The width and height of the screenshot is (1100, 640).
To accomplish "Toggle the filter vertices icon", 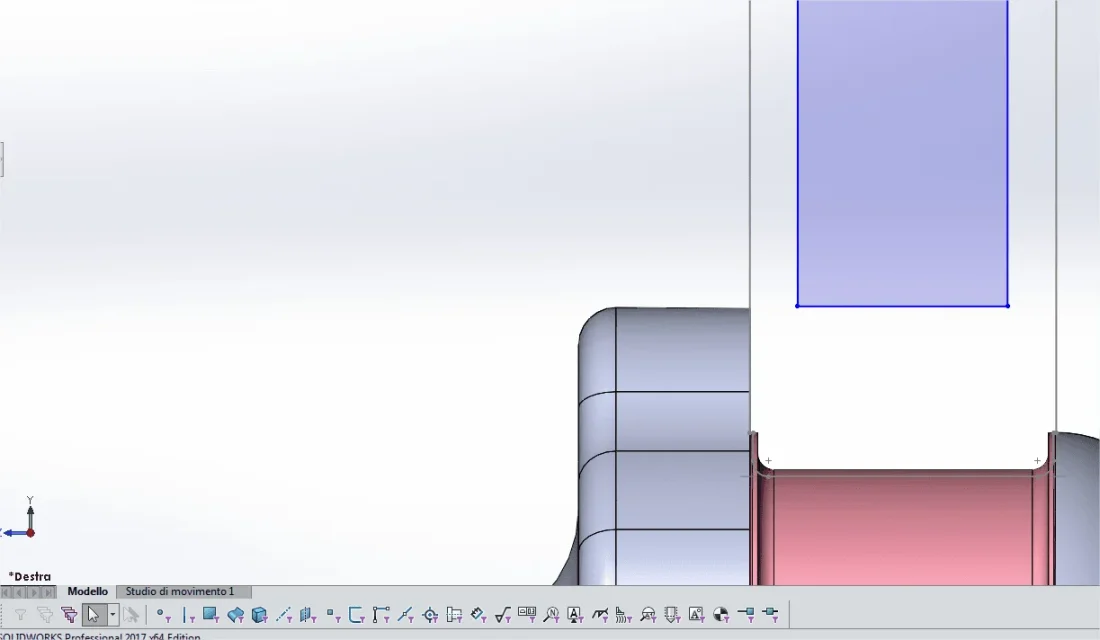I will point(163,615).
